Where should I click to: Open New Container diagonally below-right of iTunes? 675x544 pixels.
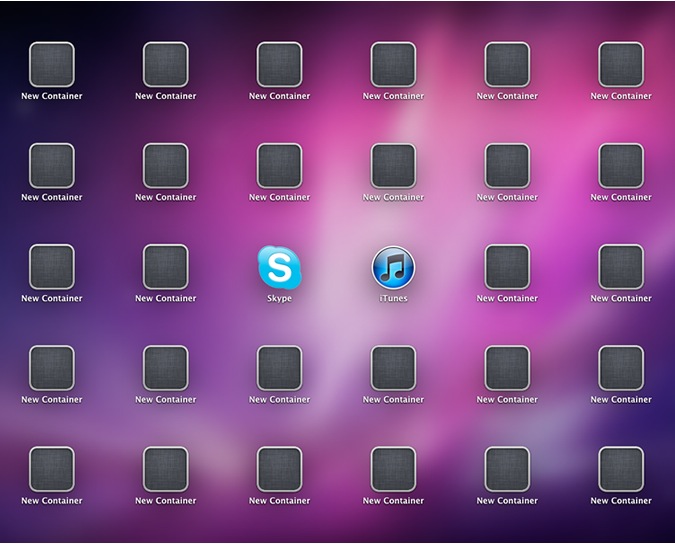point(507,368)
